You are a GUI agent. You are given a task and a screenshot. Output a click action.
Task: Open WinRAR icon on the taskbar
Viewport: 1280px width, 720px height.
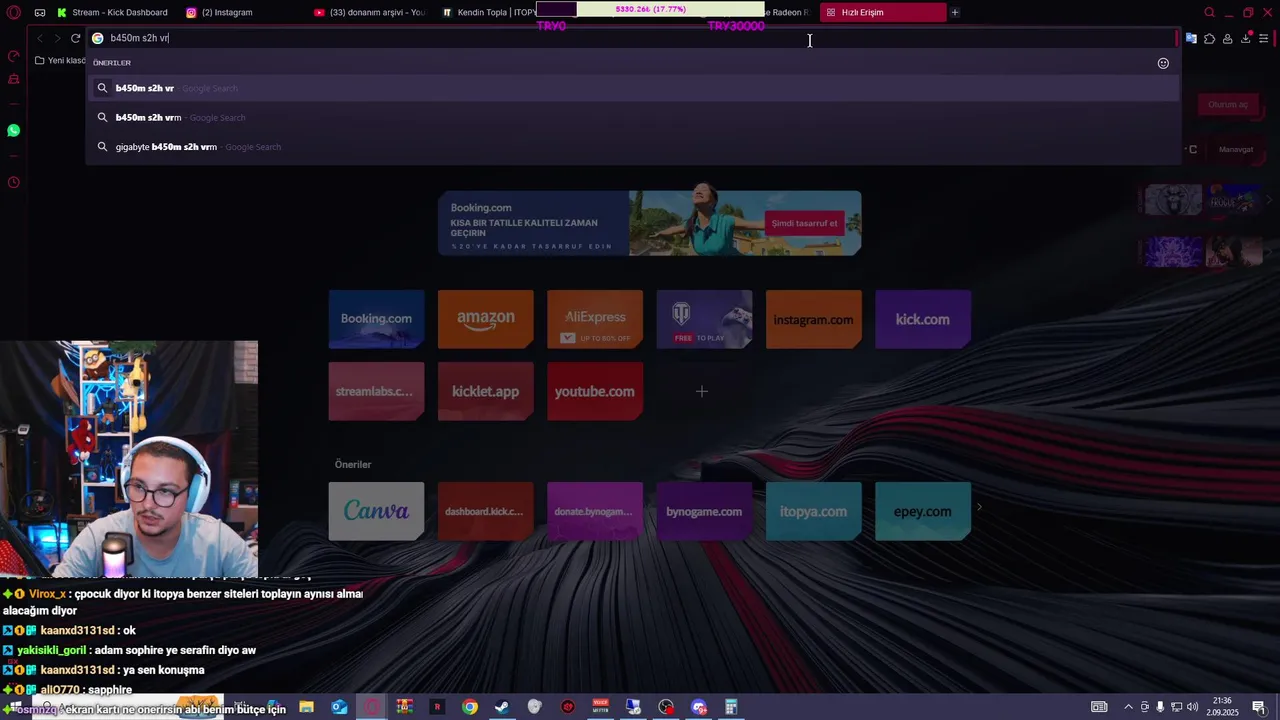pyautogui.click(x=404, y=707)
